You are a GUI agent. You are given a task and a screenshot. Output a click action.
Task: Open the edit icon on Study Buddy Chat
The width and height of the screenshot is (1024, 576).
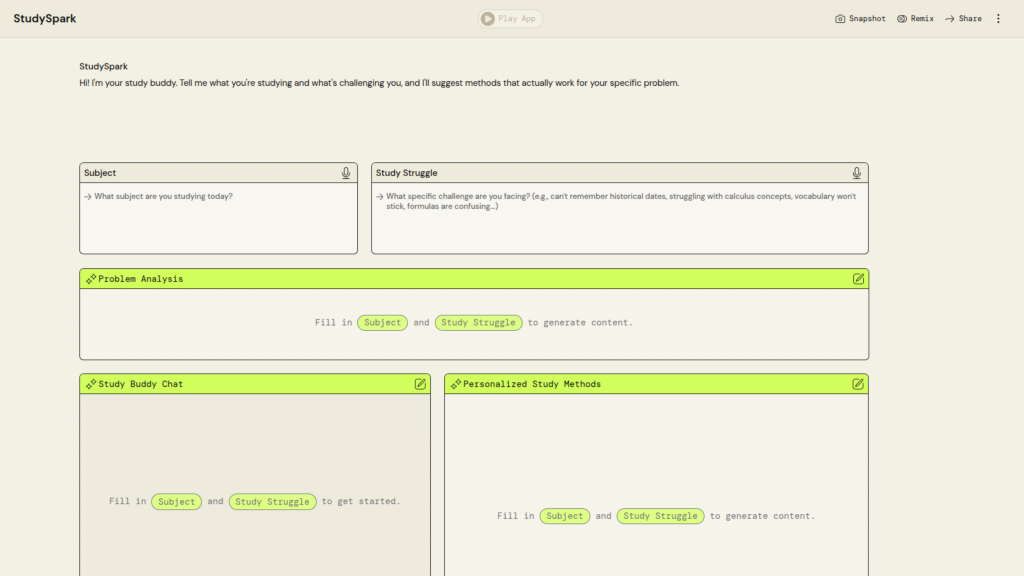coord(420,384)
